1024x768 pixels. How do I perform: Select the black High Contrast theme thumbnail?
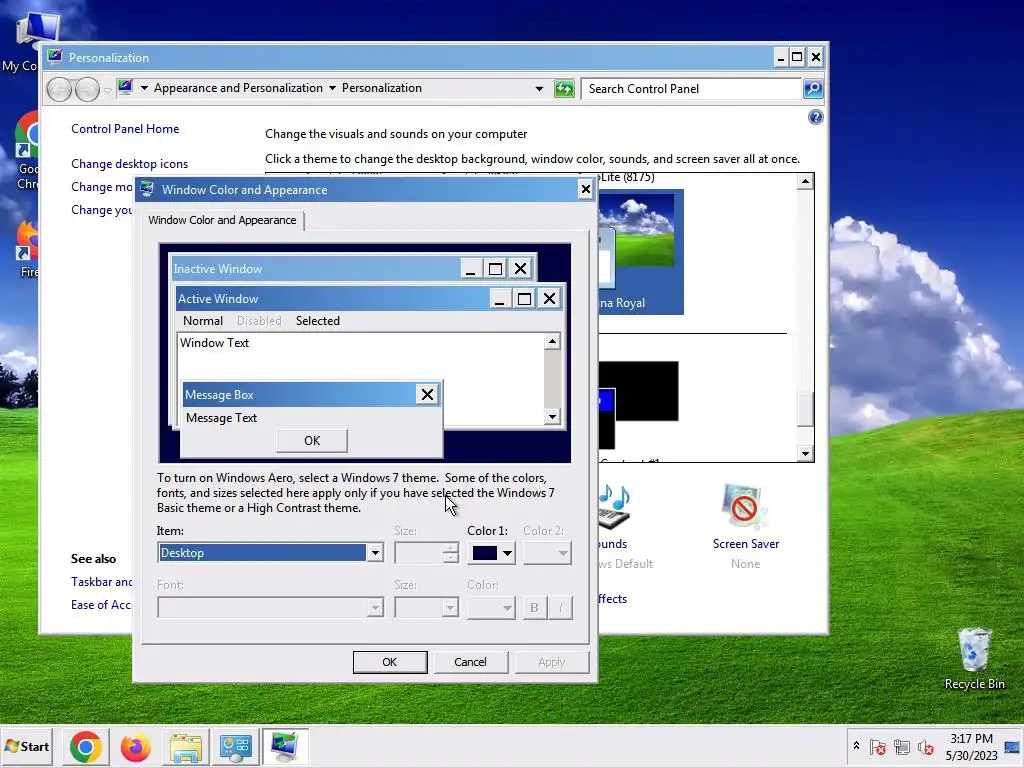[x=639, y=405]
